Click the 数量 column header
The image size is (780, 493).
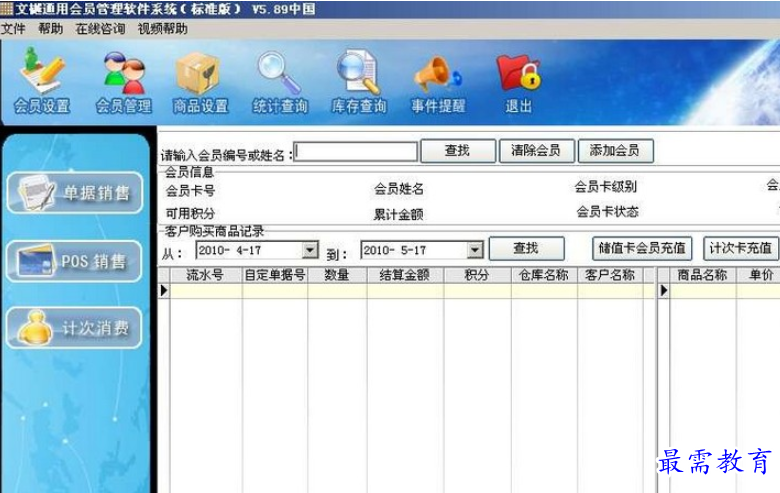click(x=337, y=275)
